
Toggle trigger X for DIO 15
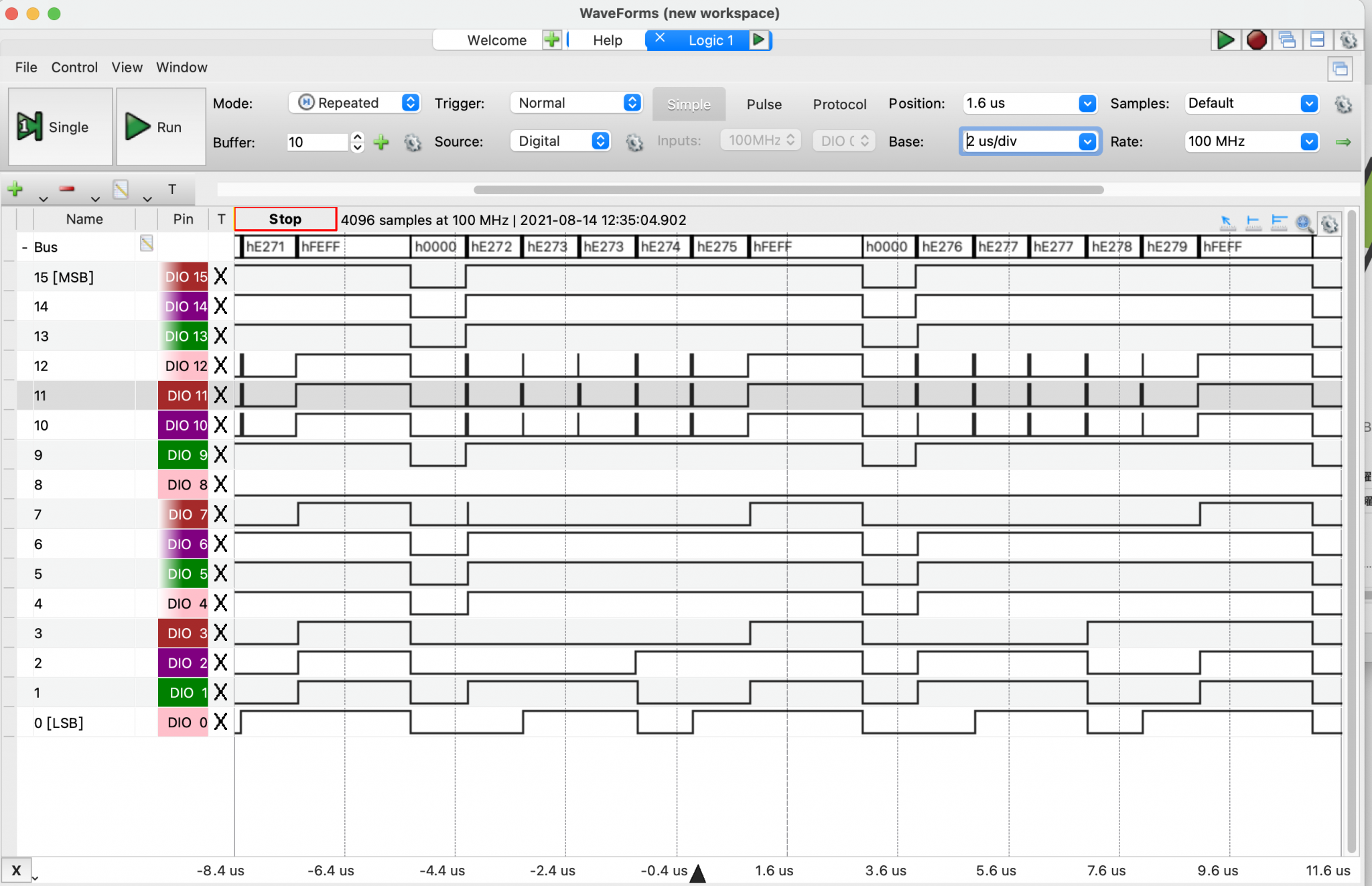(x=220, y=277)
